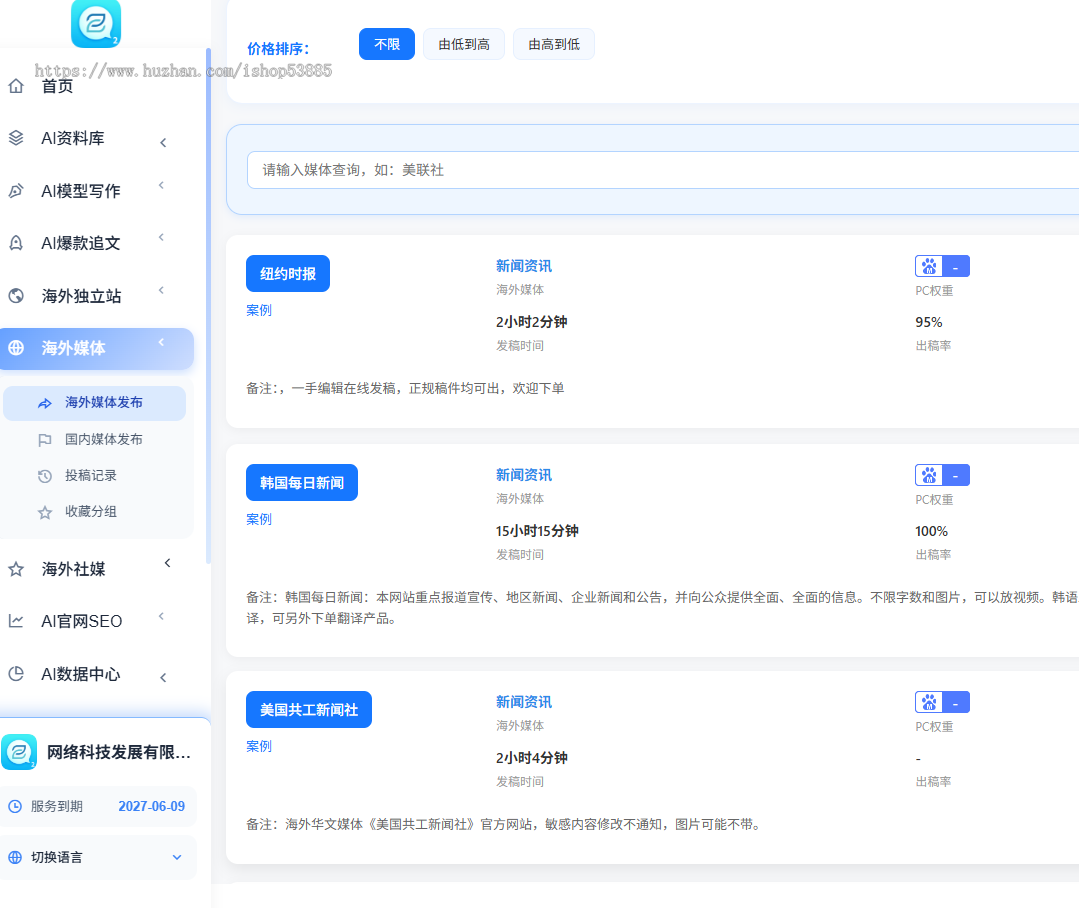
Task: Click the home icon beside 首页
Action: [16, 86]
